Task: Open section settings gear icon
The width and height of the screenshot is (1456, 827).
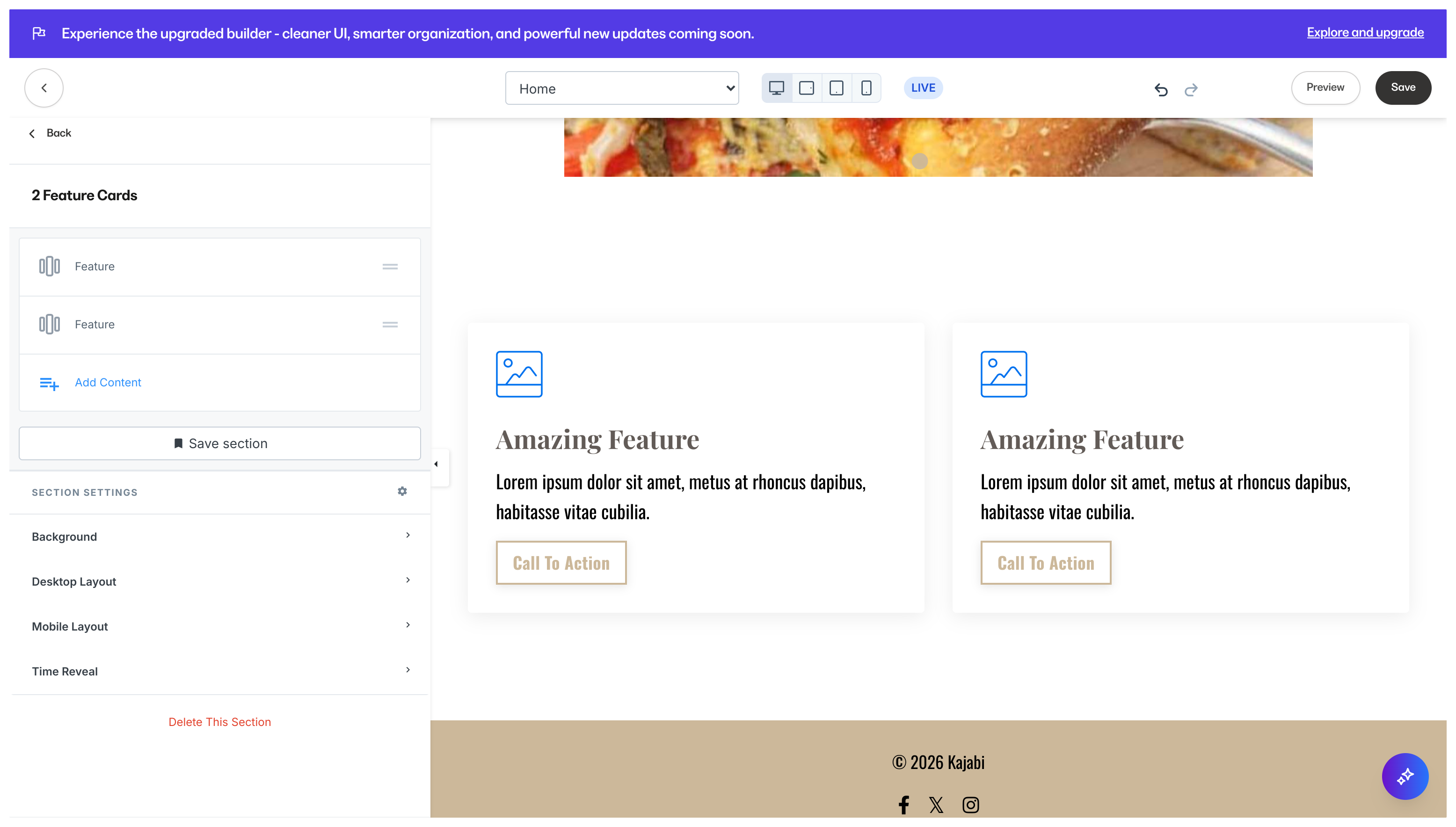Action: point(402,491)
